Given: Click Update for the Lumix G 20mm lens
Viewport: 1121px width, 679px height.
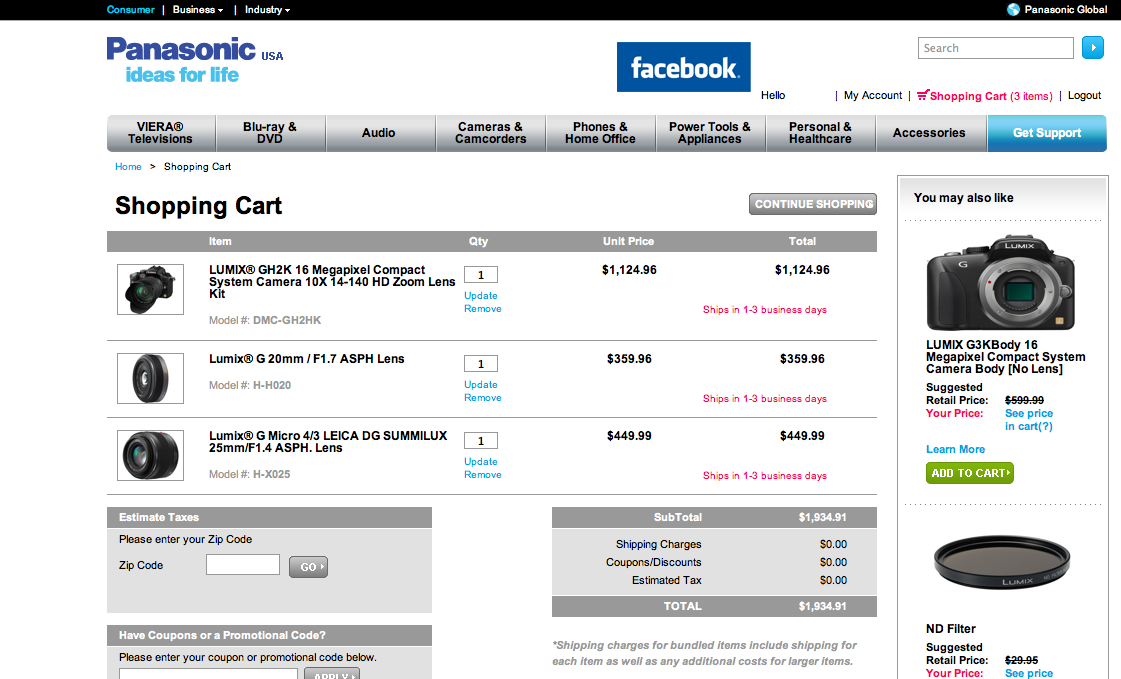Looking at the screenshot, I should [x=480, y=385].
